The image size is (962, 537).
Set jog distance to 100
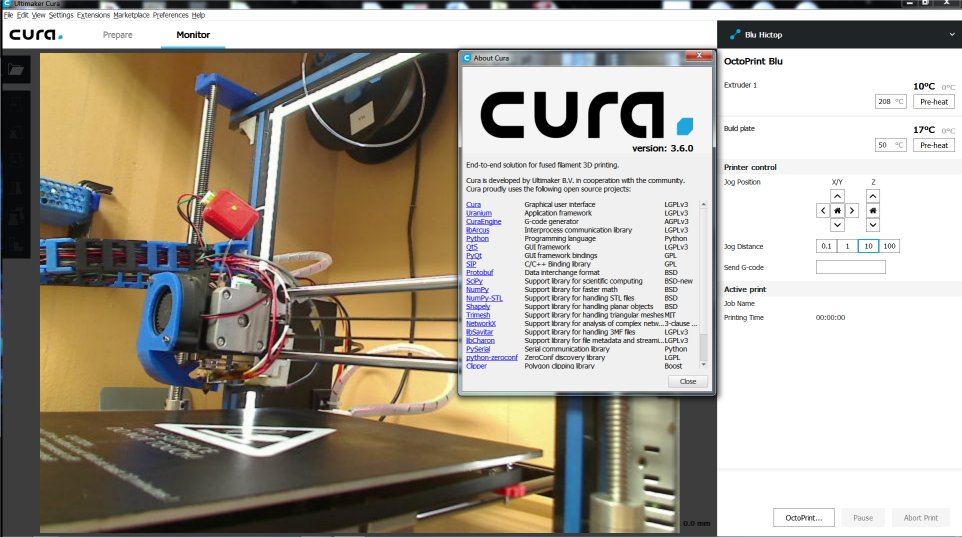(x=889, y=246)
